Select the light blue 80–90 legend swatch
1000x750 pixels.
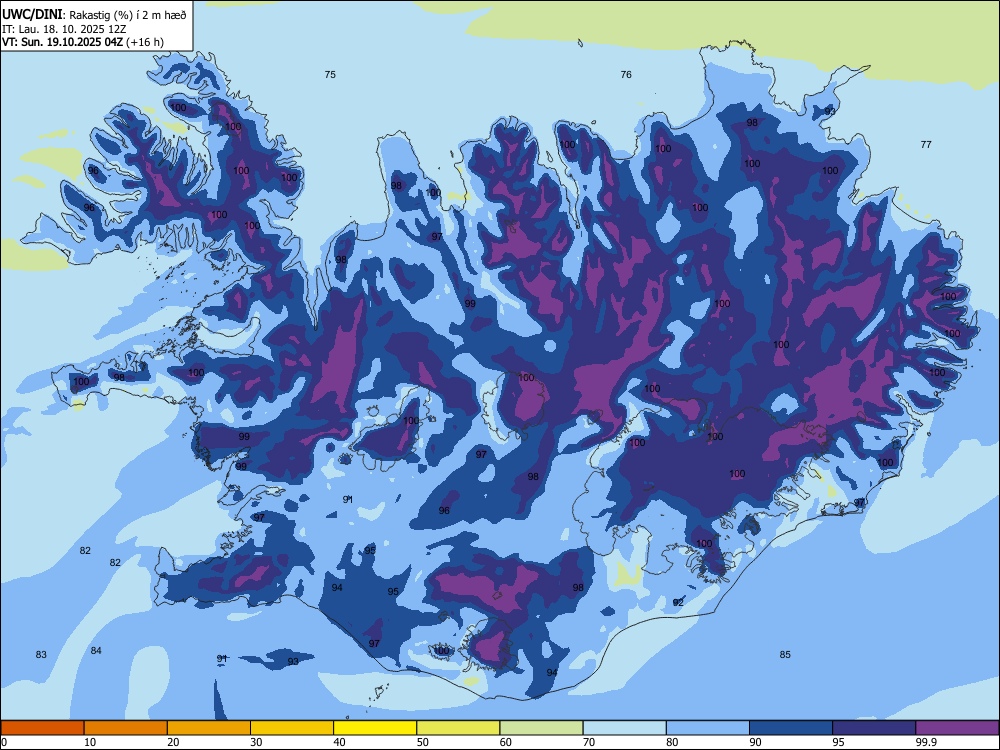point(708,728)
